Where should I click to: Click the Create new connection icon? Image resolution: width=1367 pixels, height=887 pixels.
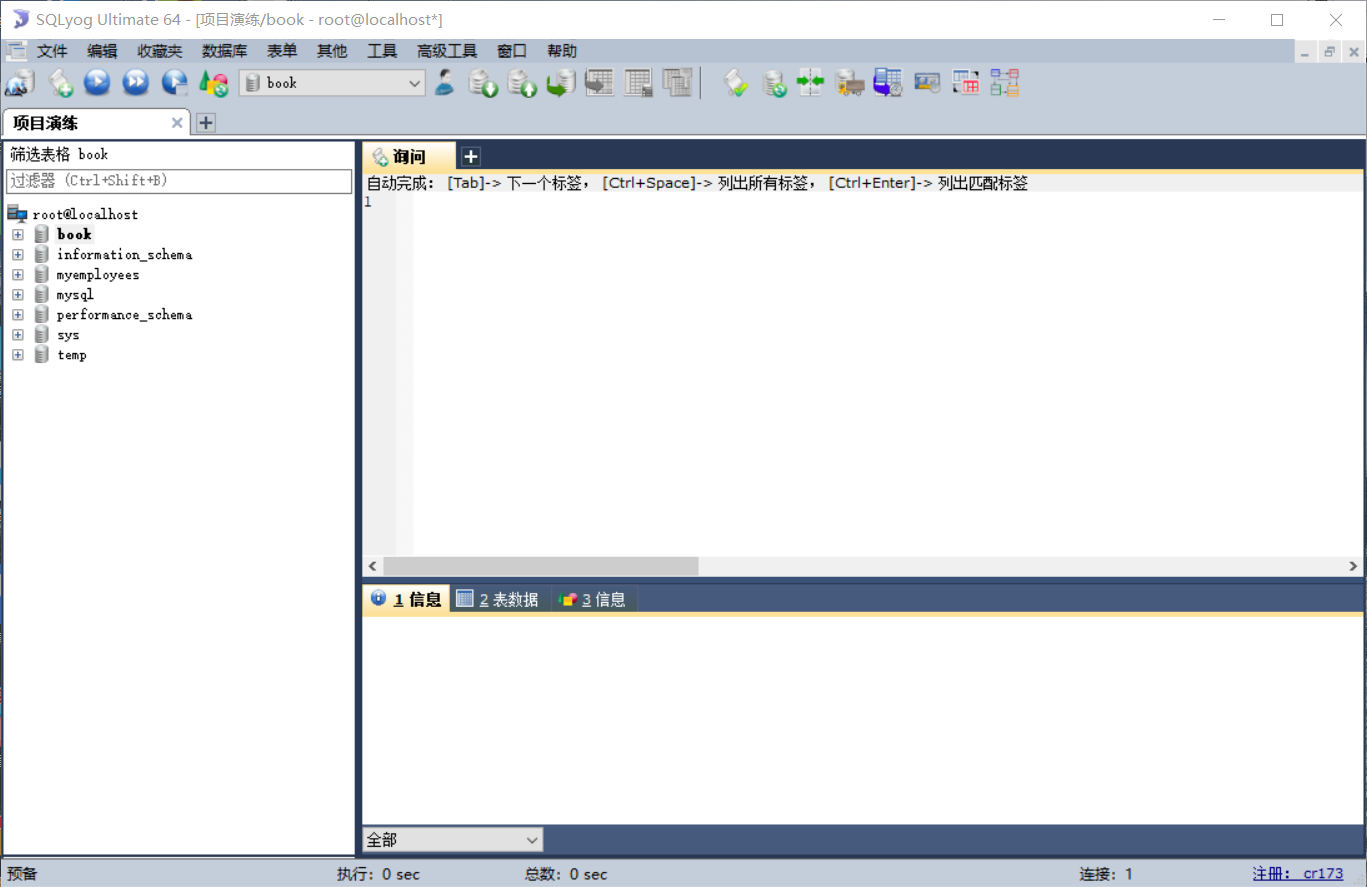click(20, 83)
